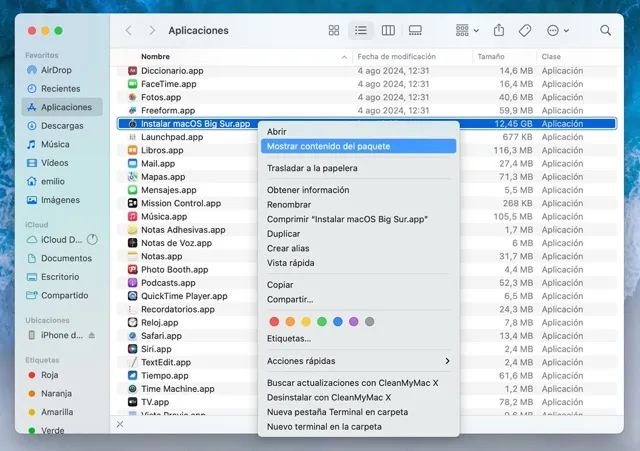This screenshot has height=451, width=640.
Task: Click the tag toolbar icon
Action: click(x=525, y=30)
